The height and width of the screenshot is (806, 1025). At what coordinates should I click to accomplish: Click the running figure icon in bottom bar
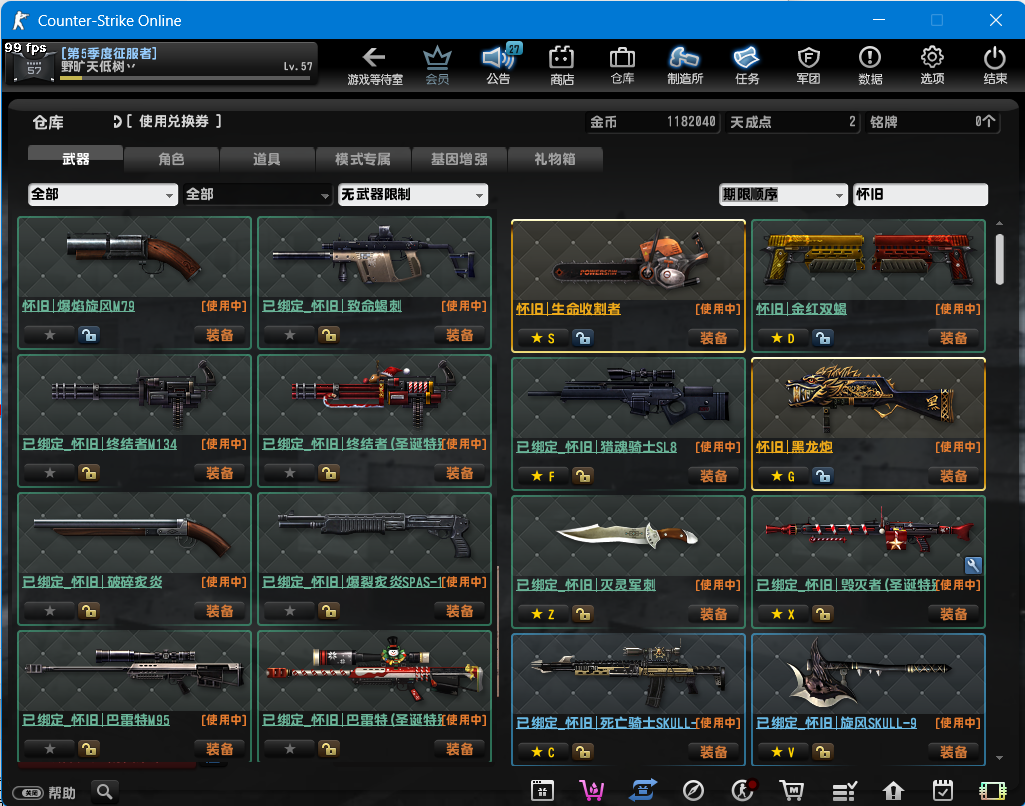pos(743,791)
